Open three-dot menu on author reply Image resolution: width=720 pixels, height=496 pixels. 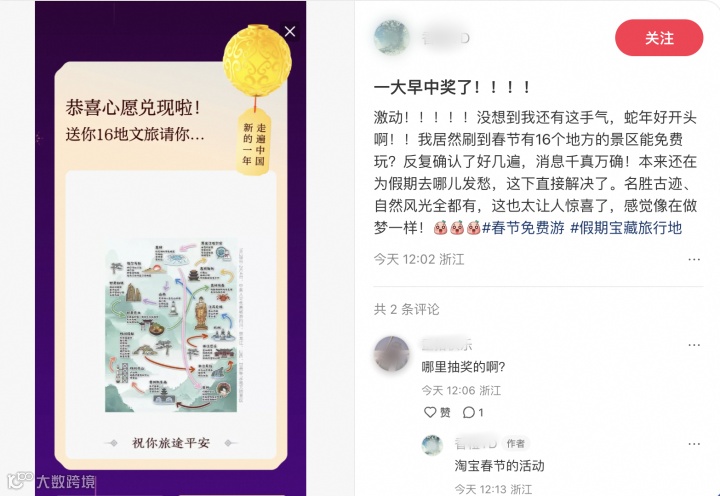pos(694,444)
